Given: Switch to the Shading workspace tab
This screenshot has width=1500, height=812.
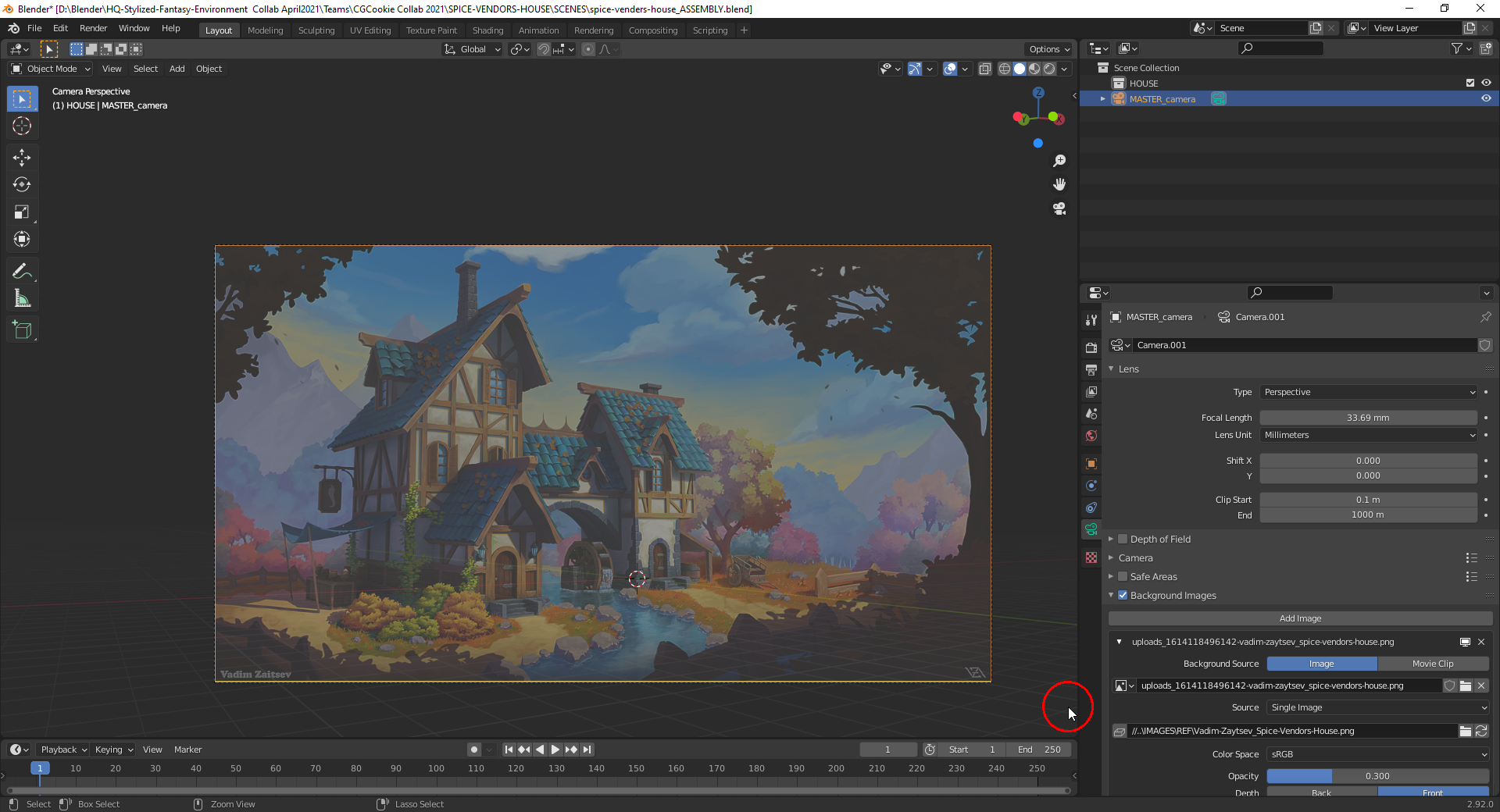Looking at the screenshot, I should point(487,30).
